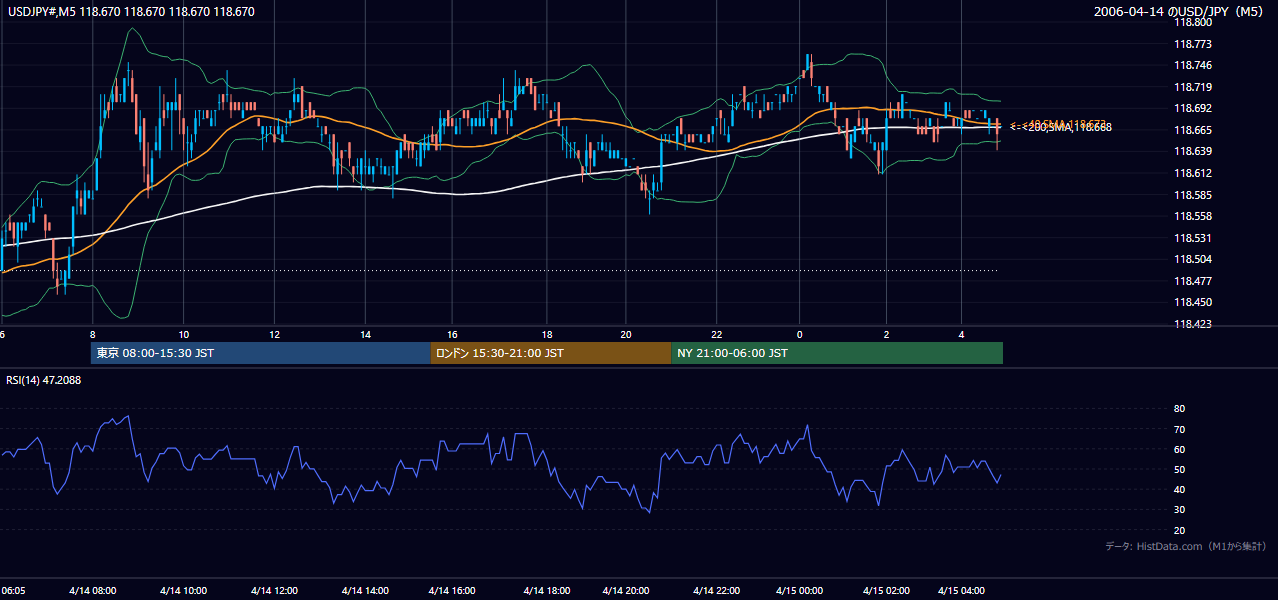This screenshot has width=1278, height=600.
Task: Click the 4/14 14:00 bottom time label
Action: pos(365,591)
